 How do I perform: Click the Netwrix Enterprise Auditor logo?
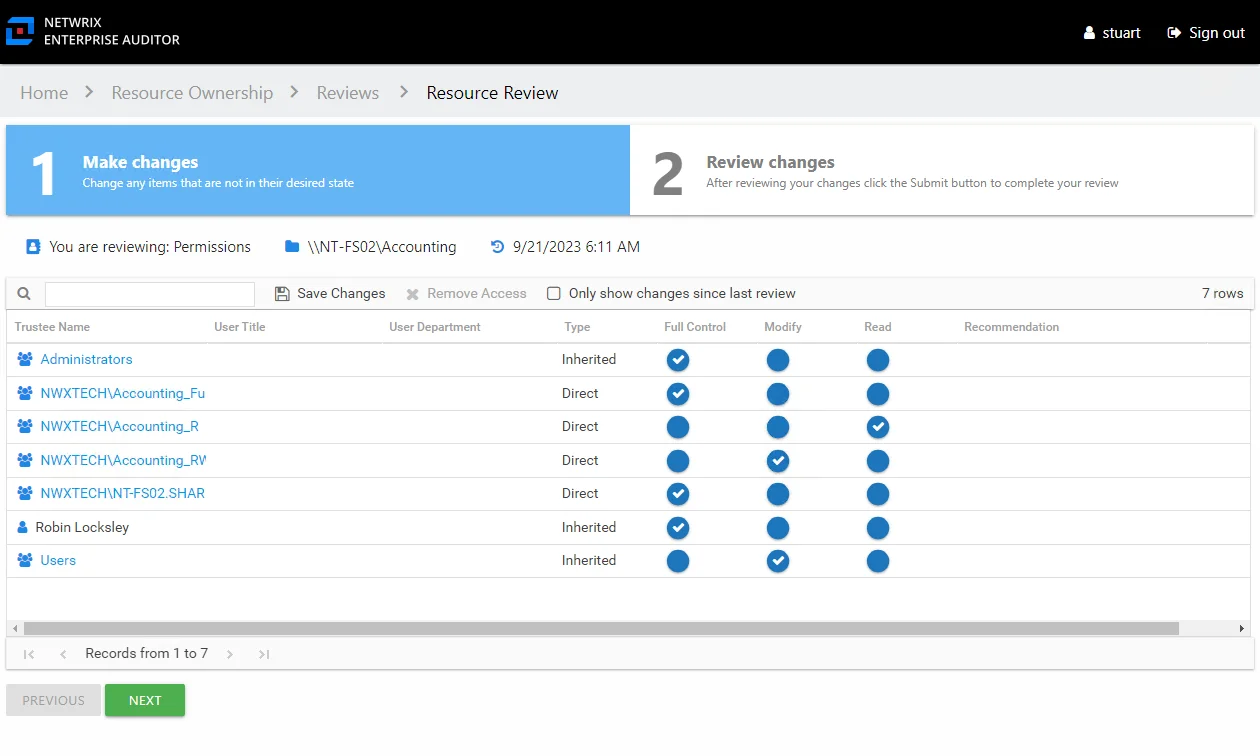20,31
